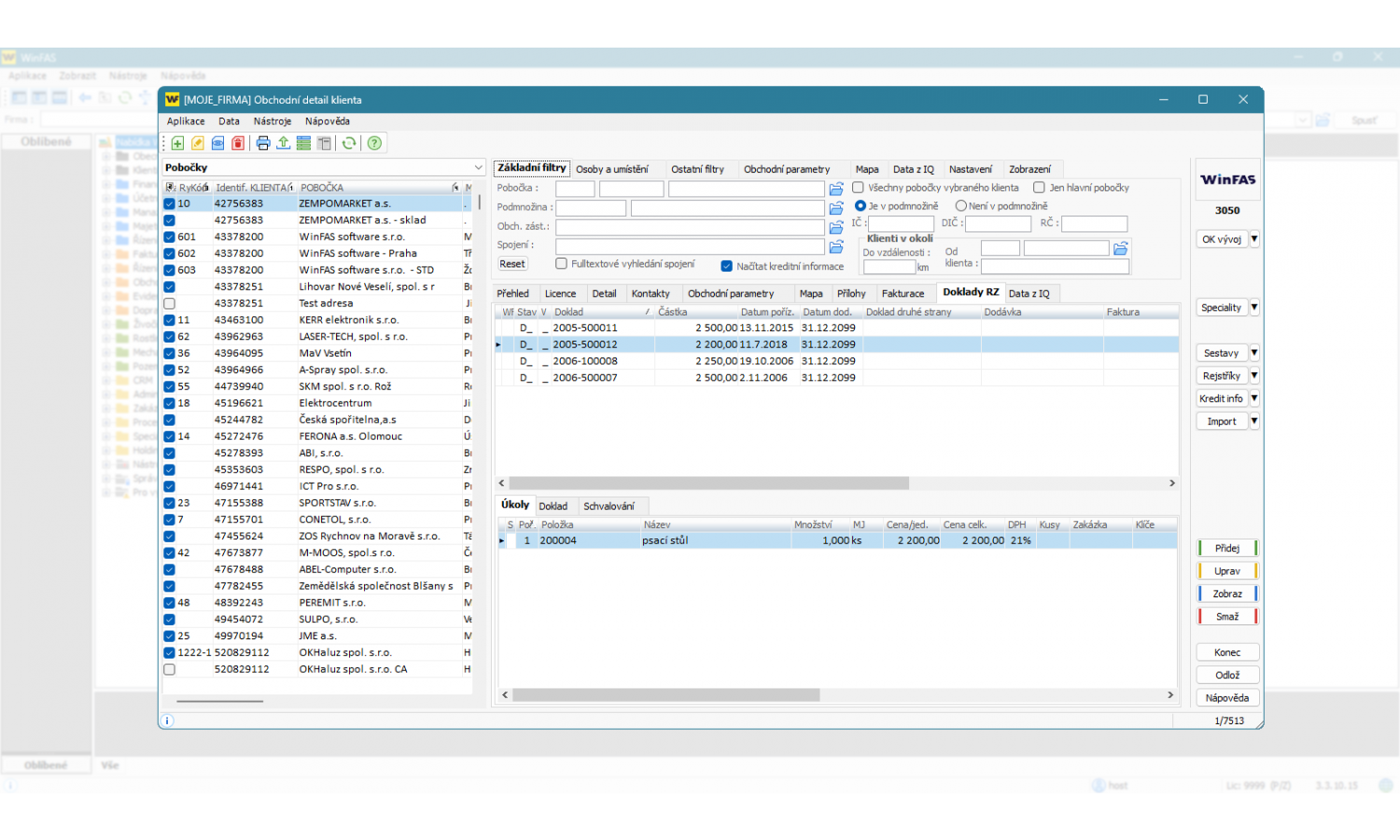Open the Nástroje menu
Image resolution: width=1400 pixels, height=840 pixels.
272,121
